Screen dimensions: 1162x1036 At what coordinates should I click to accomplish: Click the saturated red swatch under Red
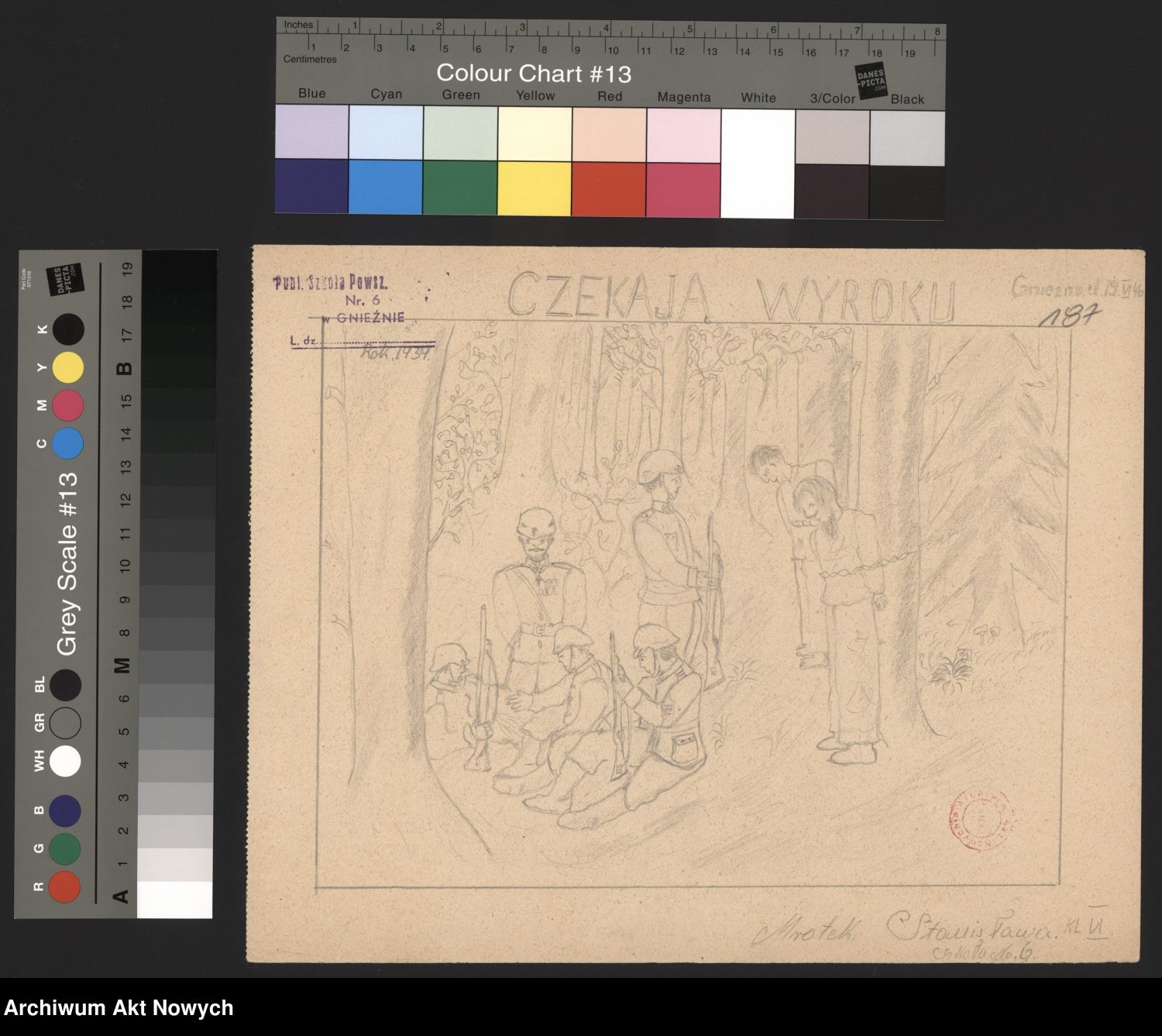[609, 189]
